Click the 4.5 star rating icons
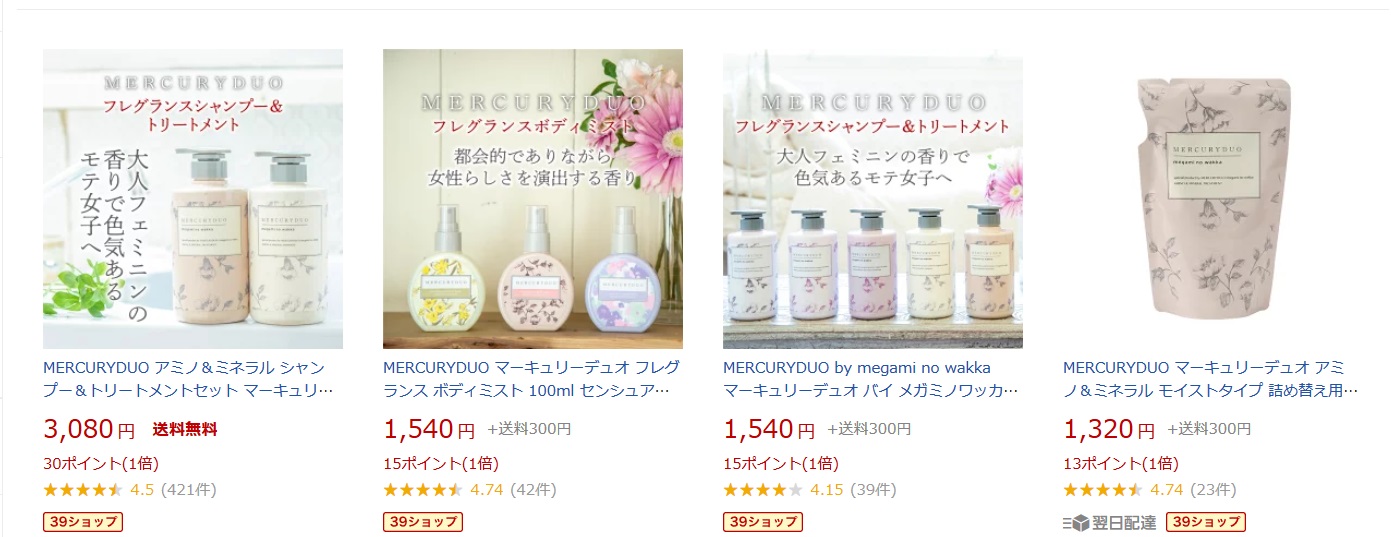Screen dimensions: 1391x537 (x=83, y=490)
